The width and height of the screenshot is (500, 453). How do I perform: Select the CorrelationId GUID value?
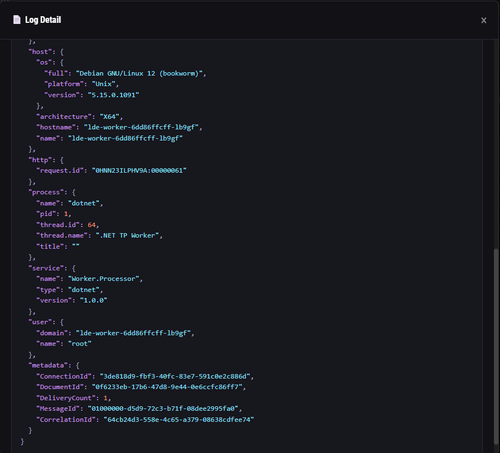coord(179,420)
